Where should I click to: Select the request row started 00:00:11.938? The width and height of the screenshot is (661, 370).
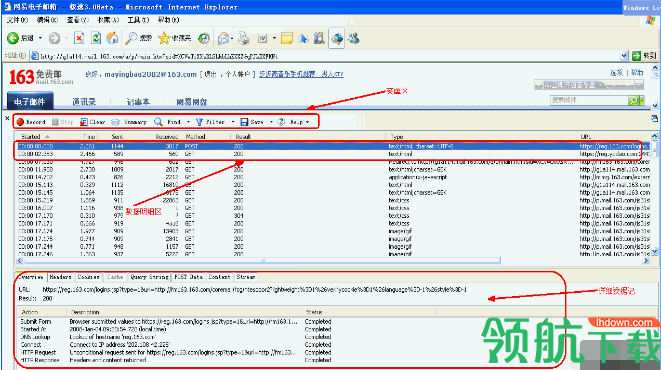point(333,169)
